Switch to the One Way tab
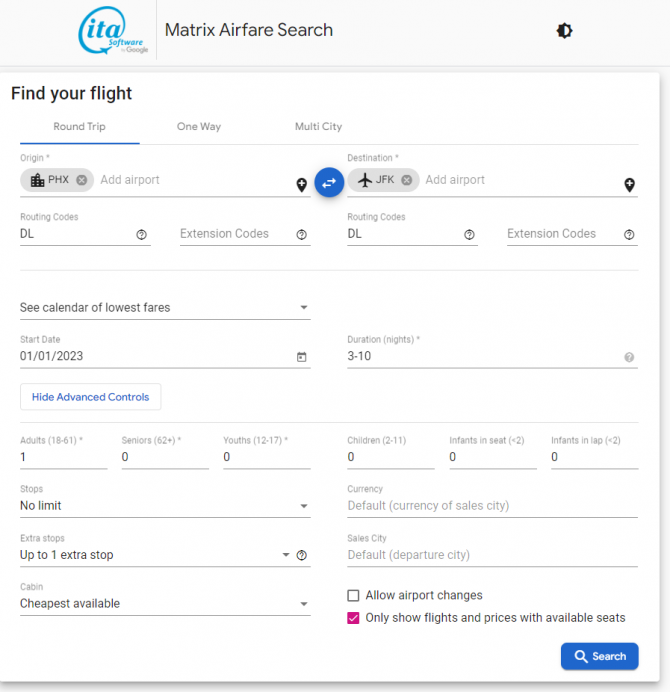Viewport: 670px width, 692px height. point(199,127)
